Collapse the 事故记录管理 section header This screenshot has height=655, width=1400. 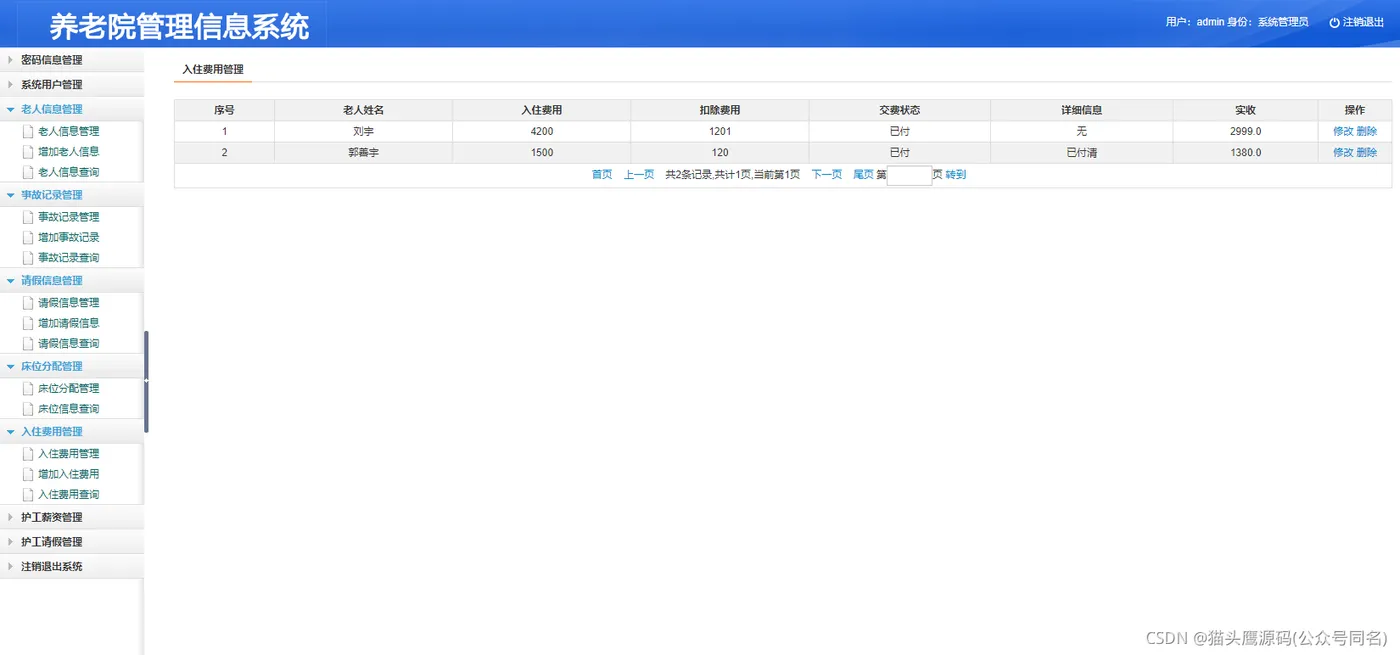click(72, 195)
